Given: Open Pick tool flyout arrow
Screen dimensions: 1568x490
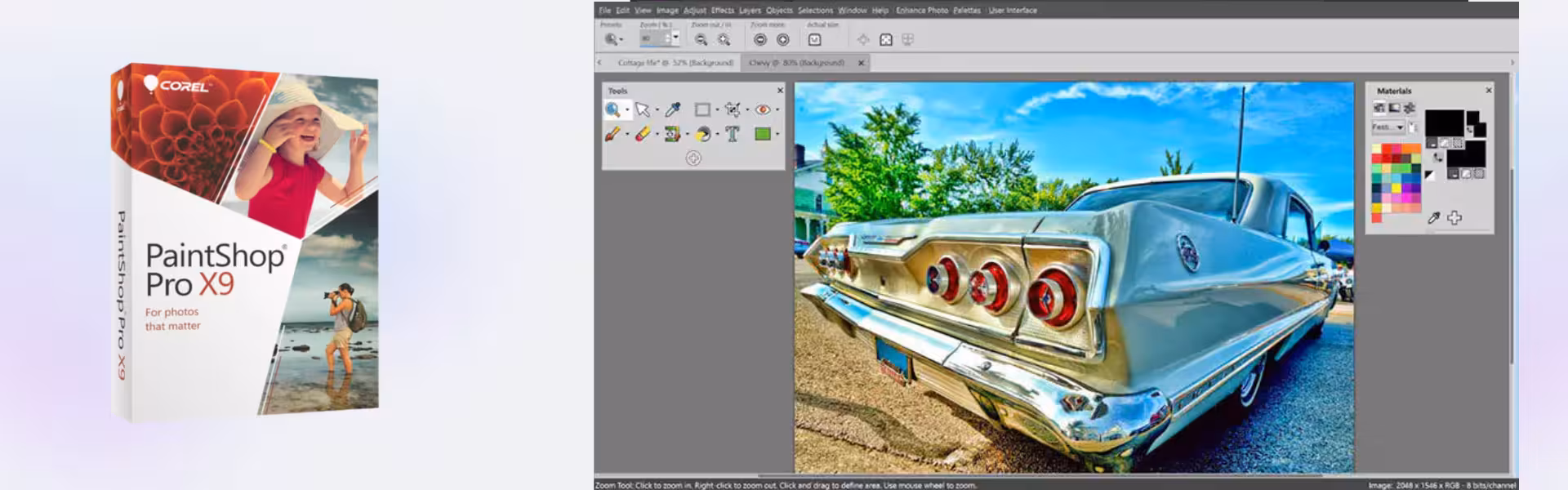Looking at the screenshot, I should (x=657, y=110).
